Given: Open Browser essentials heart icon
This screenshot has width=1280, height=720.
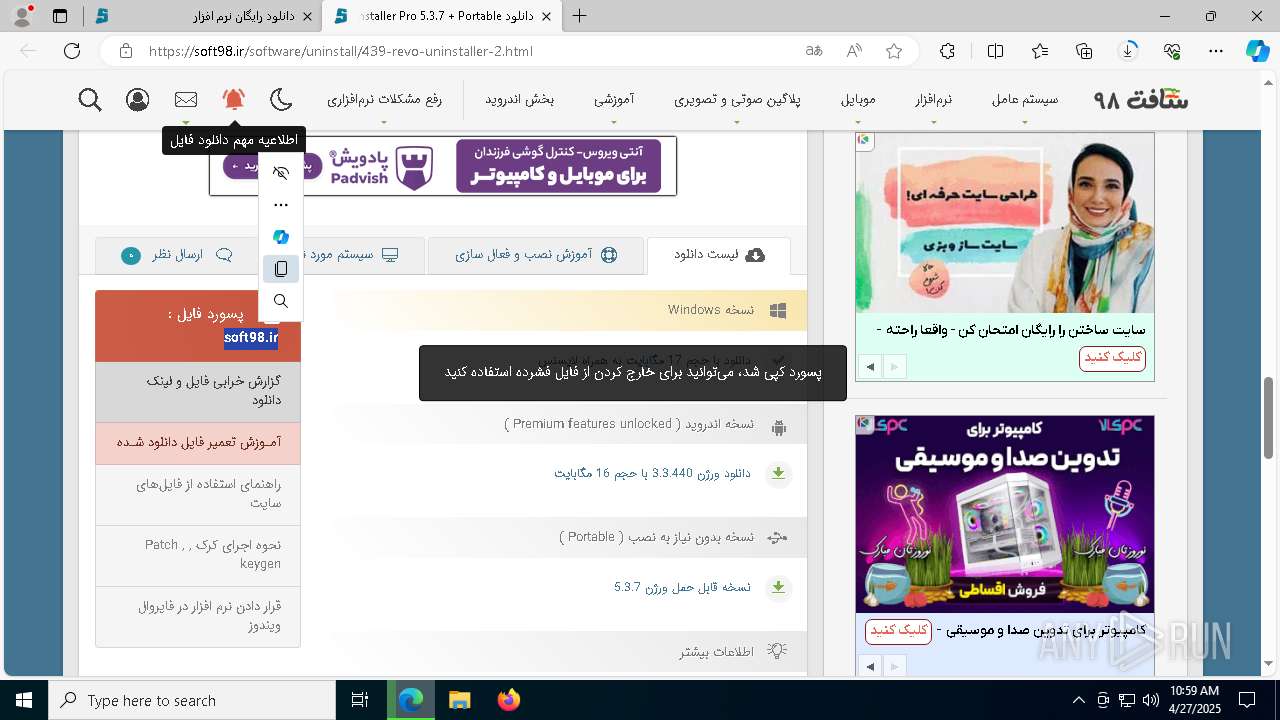Looking at the screenshot, I should coord(1172,51).
